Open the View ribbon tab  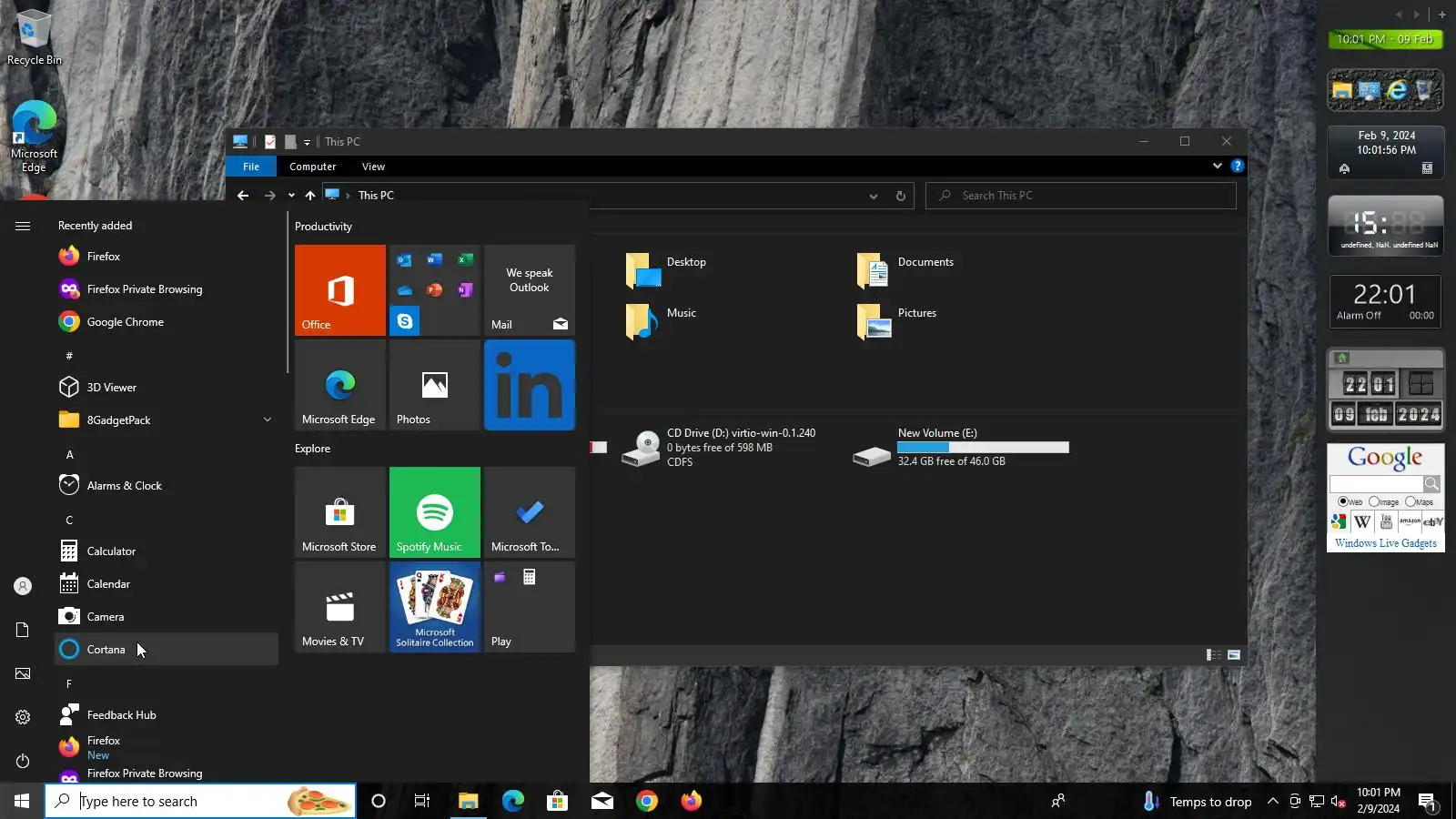(x=373, y=167)
